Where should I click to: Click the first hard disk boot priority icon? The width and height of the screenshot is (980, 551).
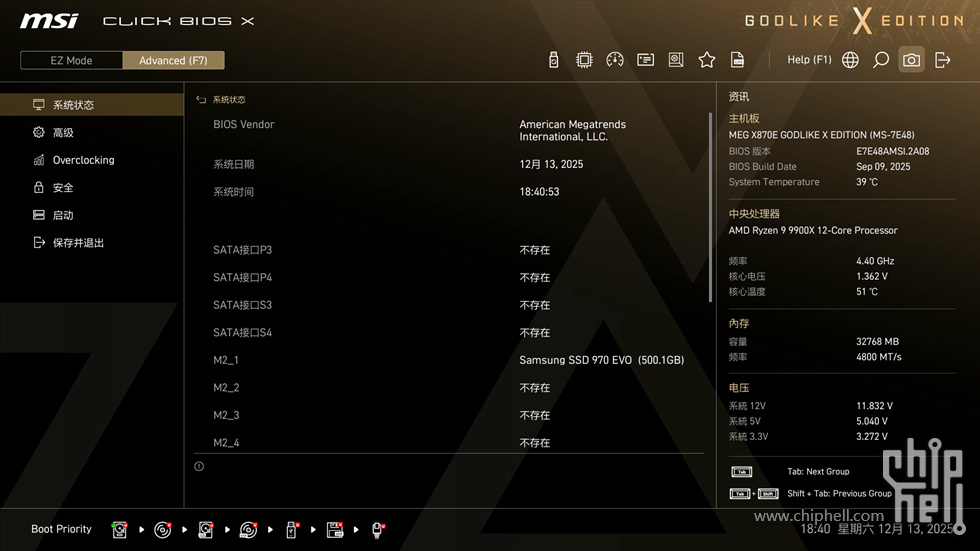120,529
